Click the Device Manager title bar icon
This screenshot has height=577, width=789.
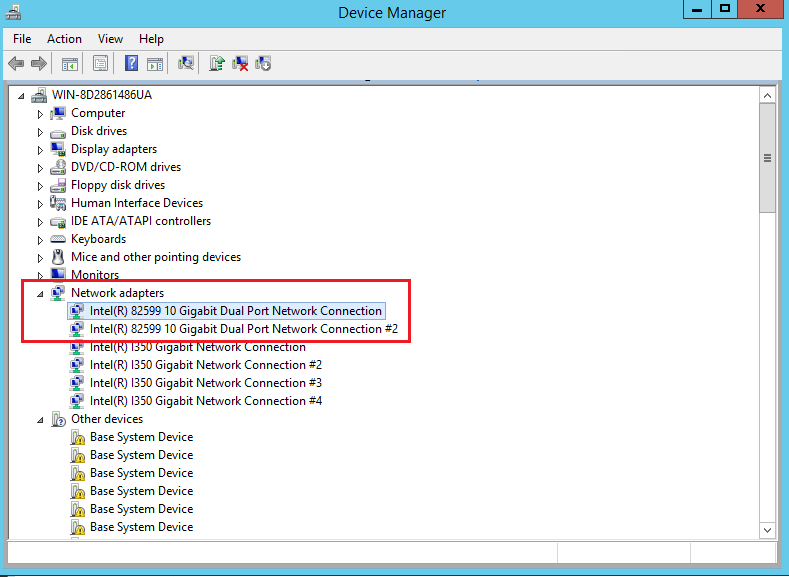[13, 12]
